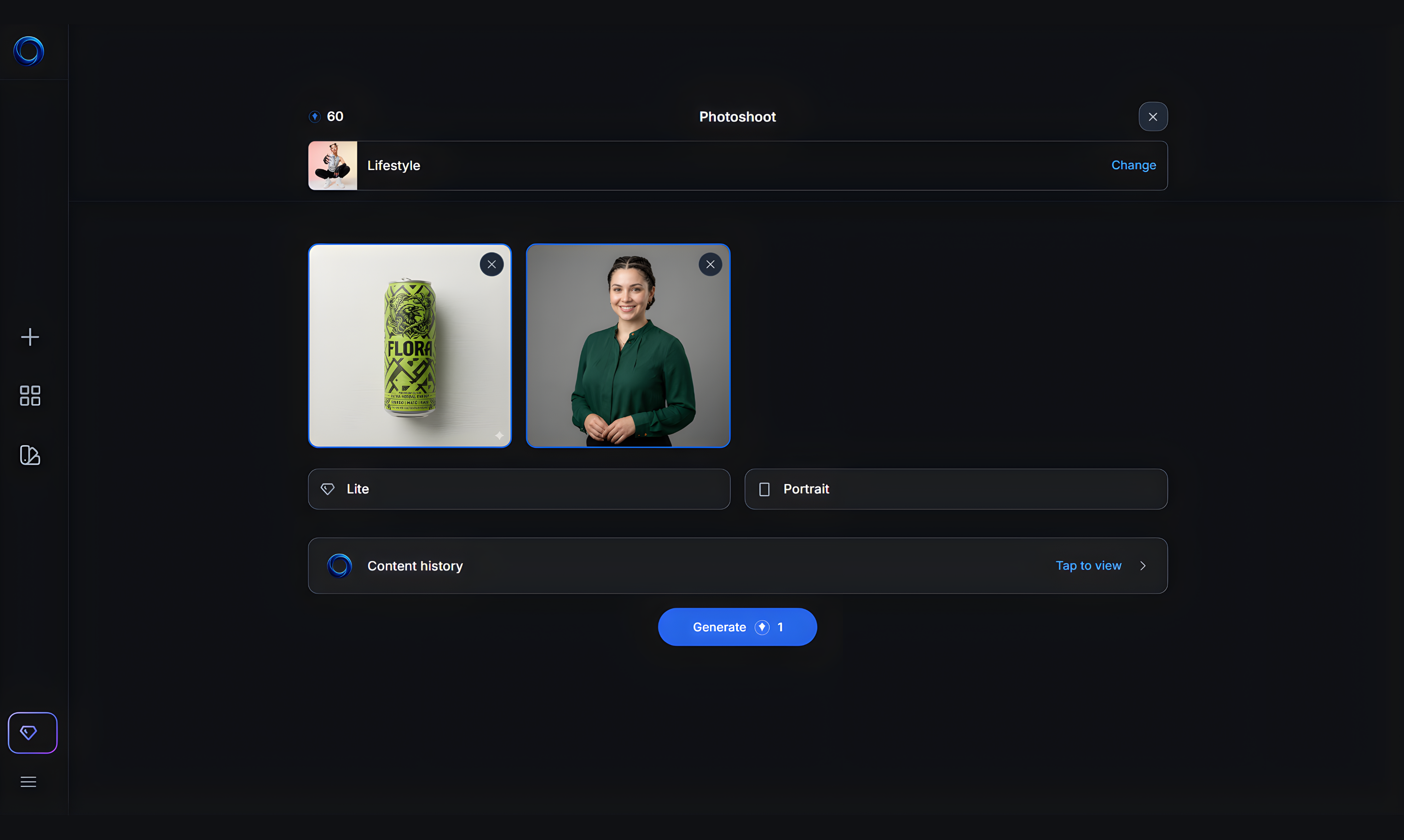This screenshot has height=840, width=1404.
Task: Expand Content history with chevron arrow
Action: [x=1143, y=566]
